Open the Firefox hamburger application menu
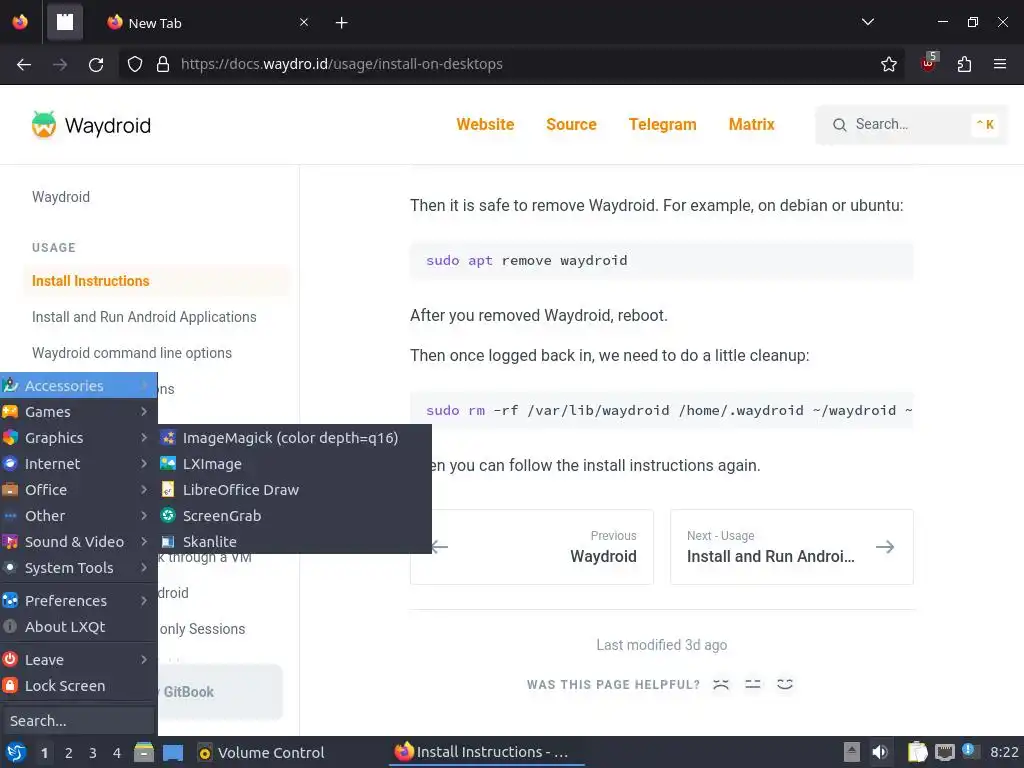 click(x=999, y=64)
